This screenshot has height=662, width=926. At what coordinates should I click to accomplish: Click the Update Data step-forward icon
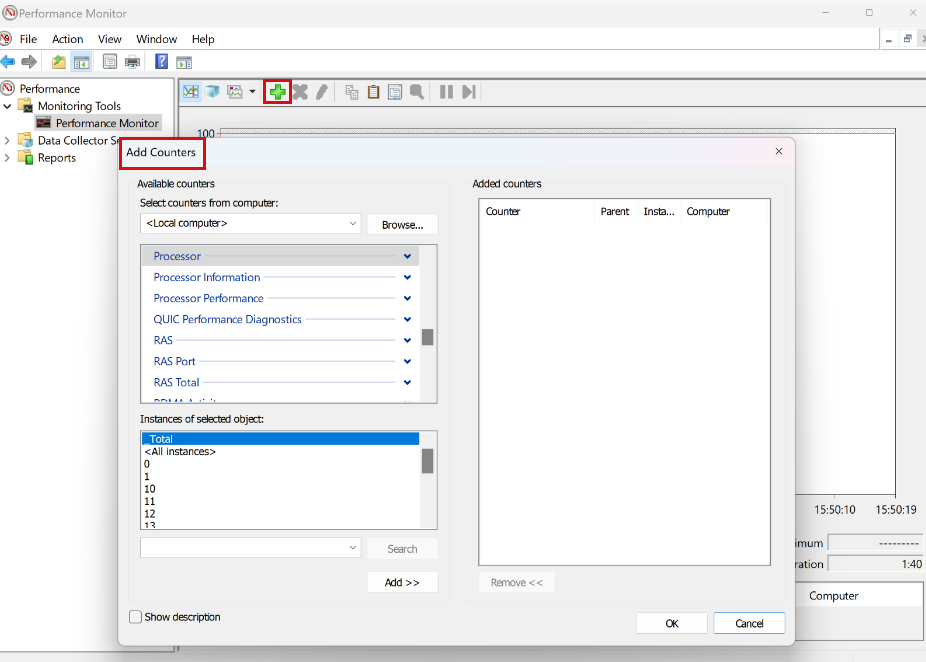tap(468, 92)
